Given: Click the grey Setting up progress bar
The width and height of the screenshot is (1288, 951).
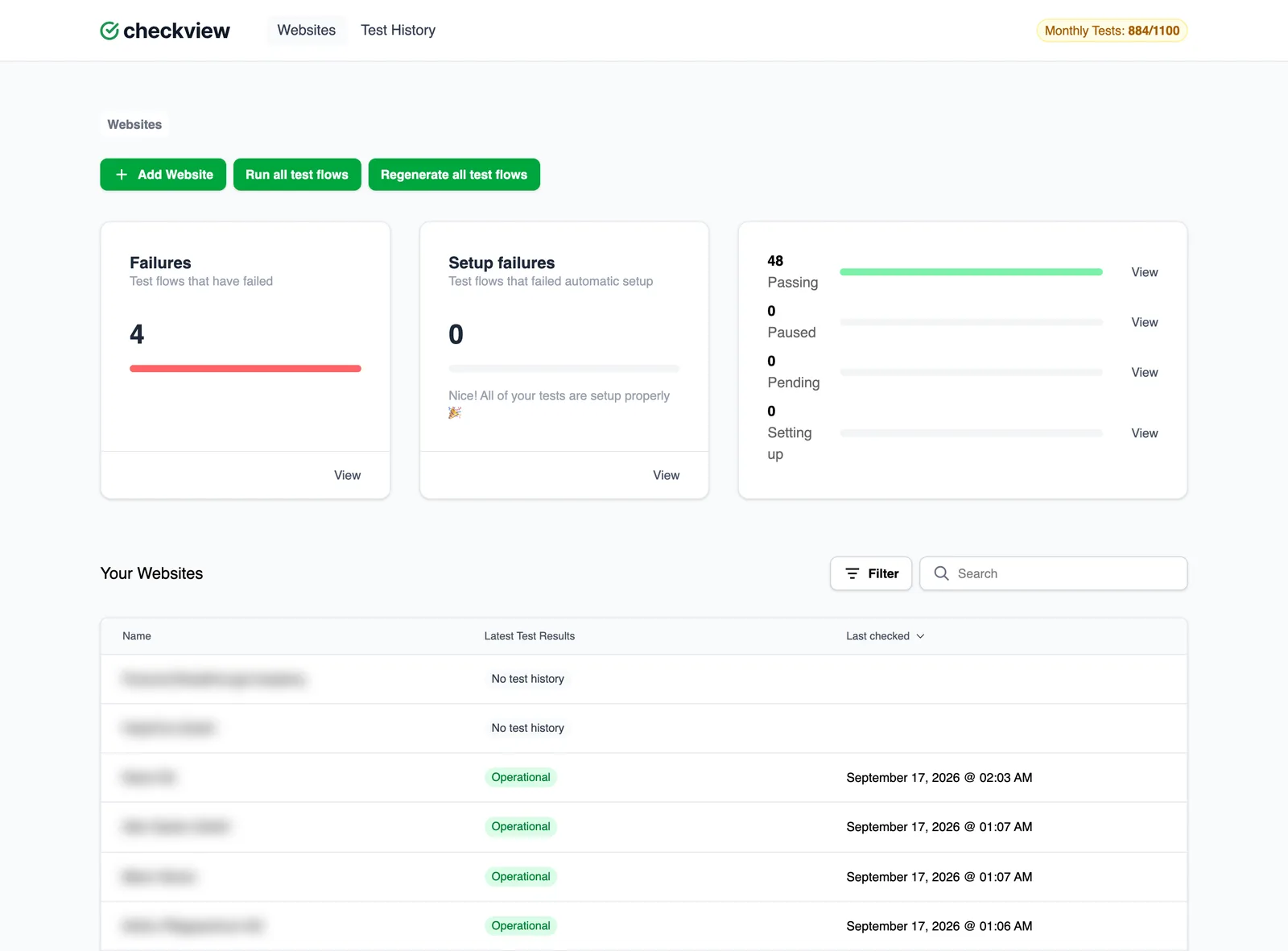Looking at the screenshot, I should 971,433.
